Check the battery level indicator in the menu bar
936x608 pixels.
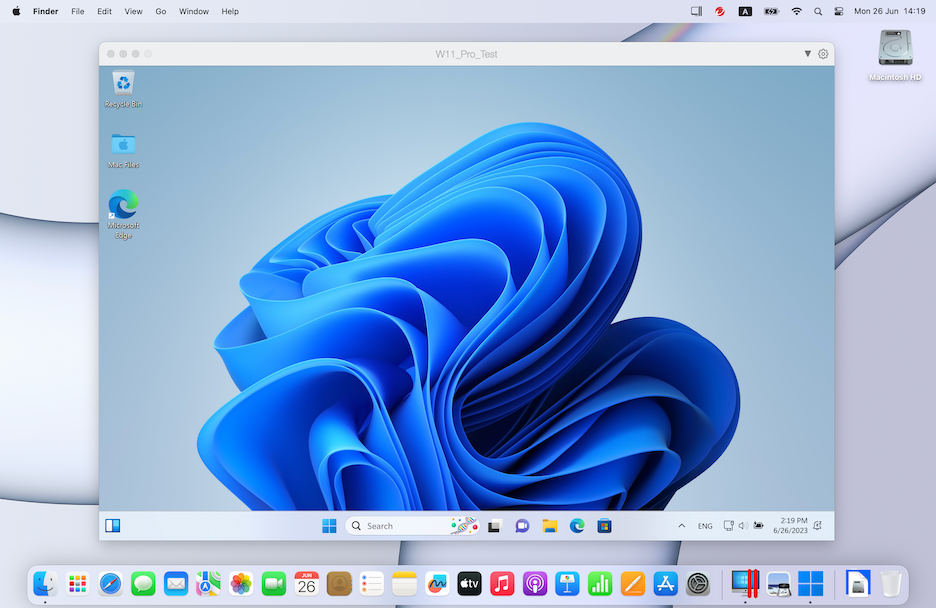(770, 11)
